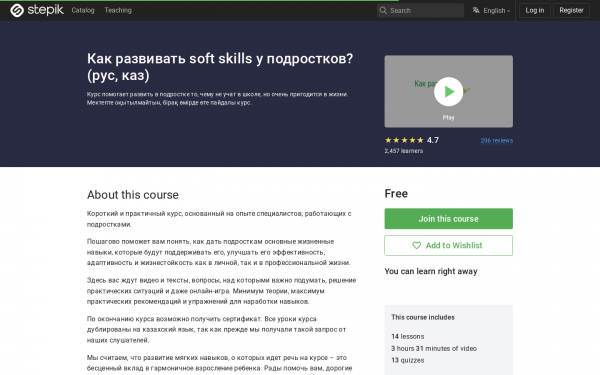The height and width of the screenshot is (375, 600).
Task: Click the This course includes heading
Action: click(423, 317)
